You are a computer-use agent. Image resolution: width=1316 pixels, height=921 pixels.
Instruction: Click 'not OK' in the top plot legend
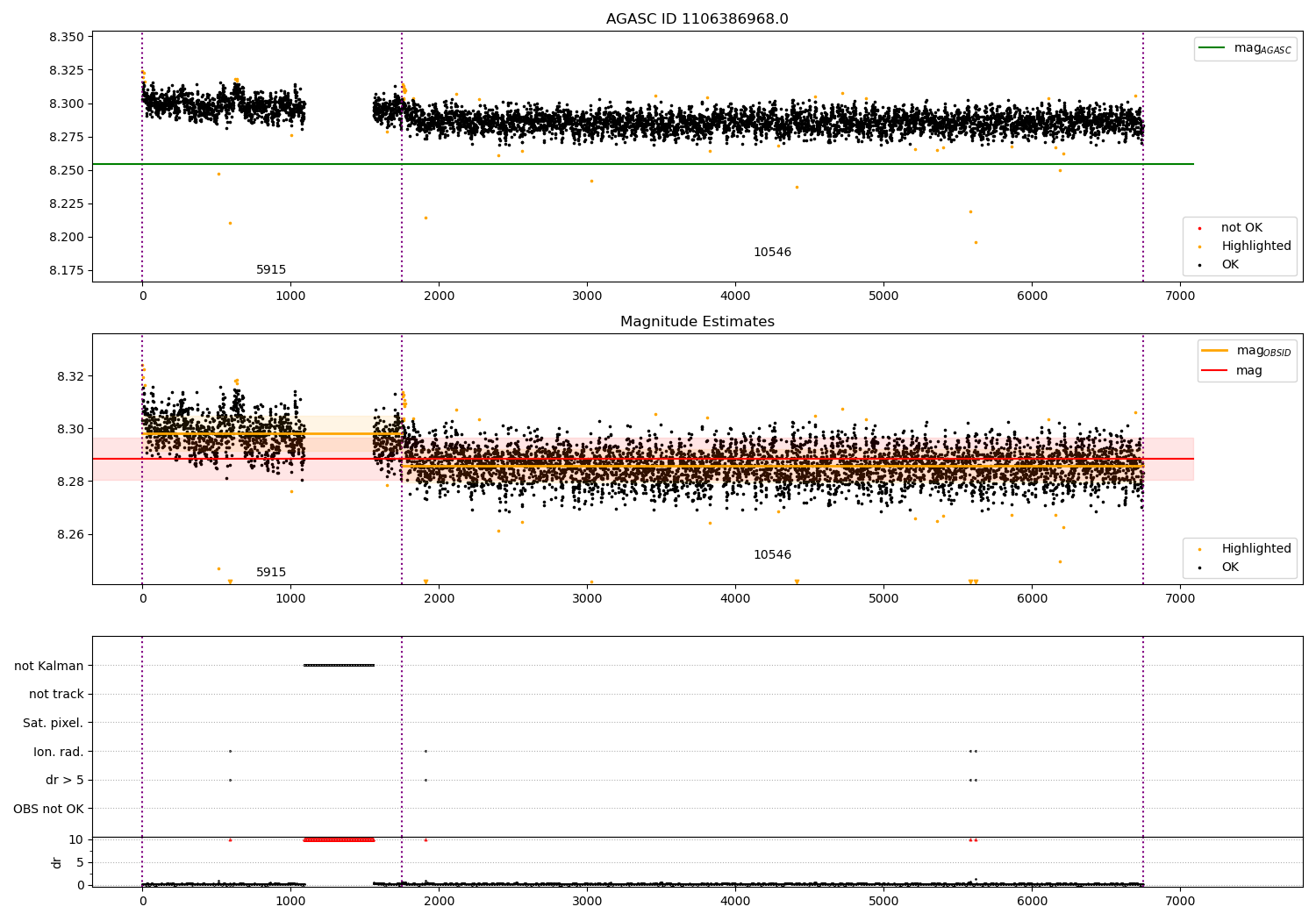tap(1241, 228)
